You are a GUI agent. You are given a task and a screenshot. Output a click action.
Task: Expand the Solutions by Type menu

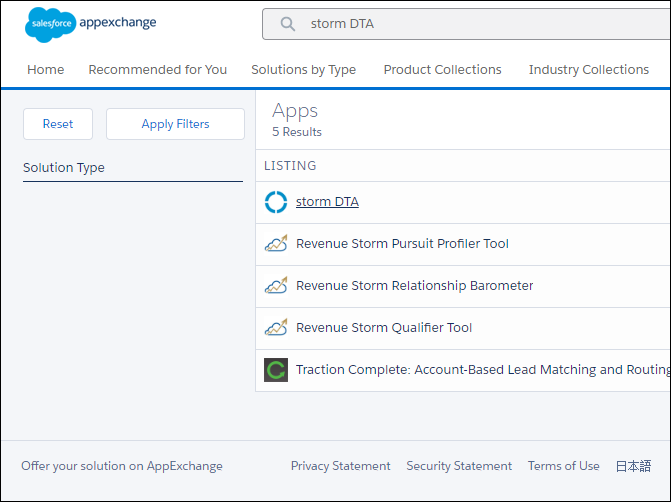[303, 69]
